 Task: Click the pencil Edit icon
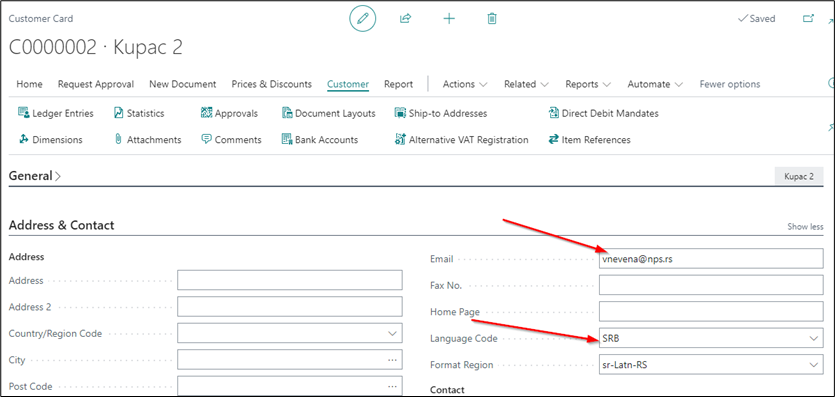pos(363,19)
